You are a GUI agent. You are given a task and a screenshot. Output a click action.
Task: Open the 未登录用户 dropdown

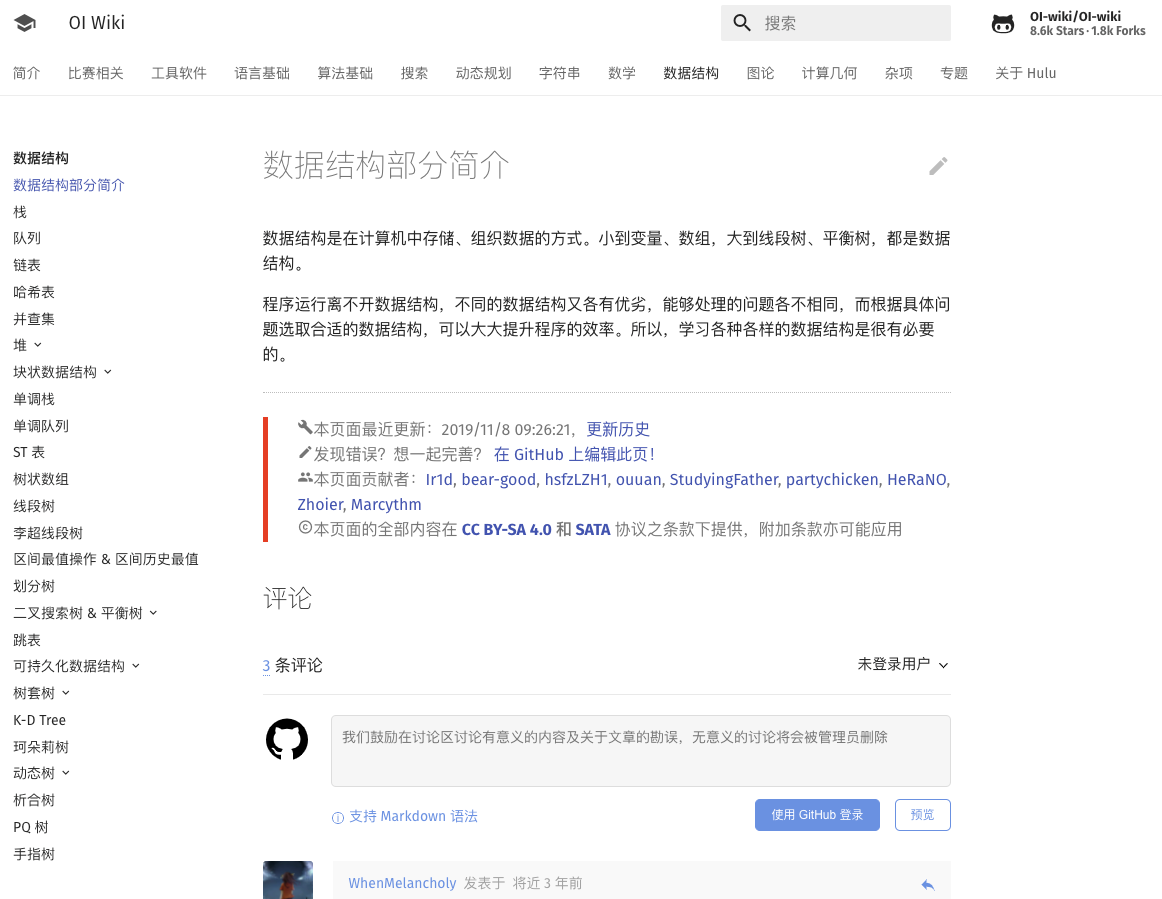(x=903, y=663)
